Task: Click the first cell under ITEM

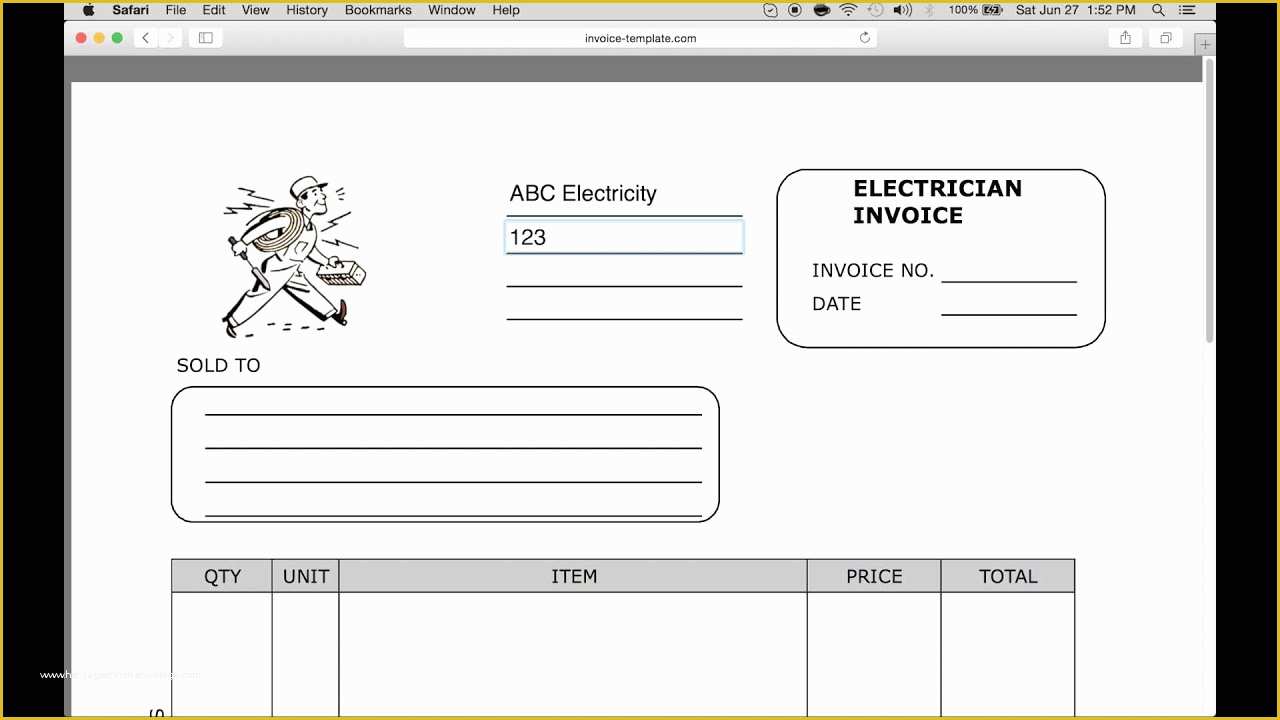Action: click(x=573, y=654)
